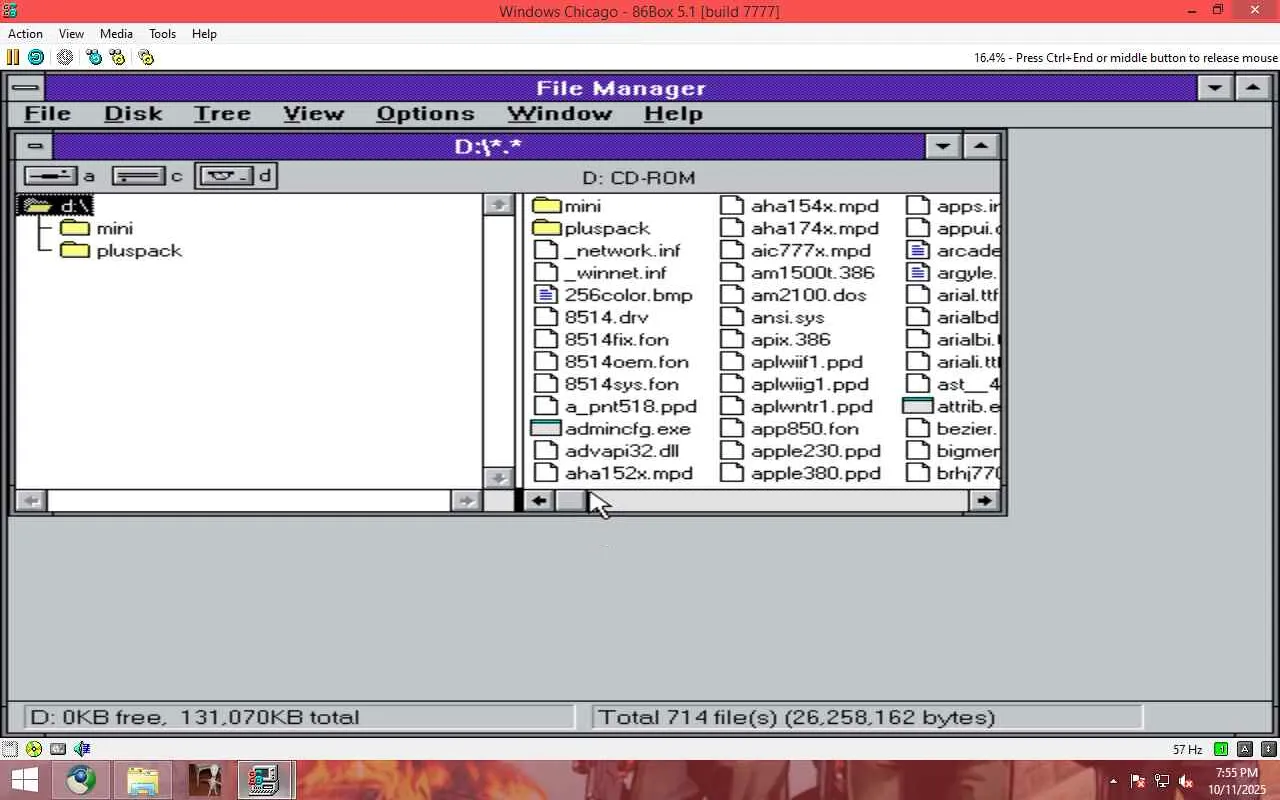Click the file list horizontal scroll thumb
The image size is (1280, 800).
coord(571,500)
